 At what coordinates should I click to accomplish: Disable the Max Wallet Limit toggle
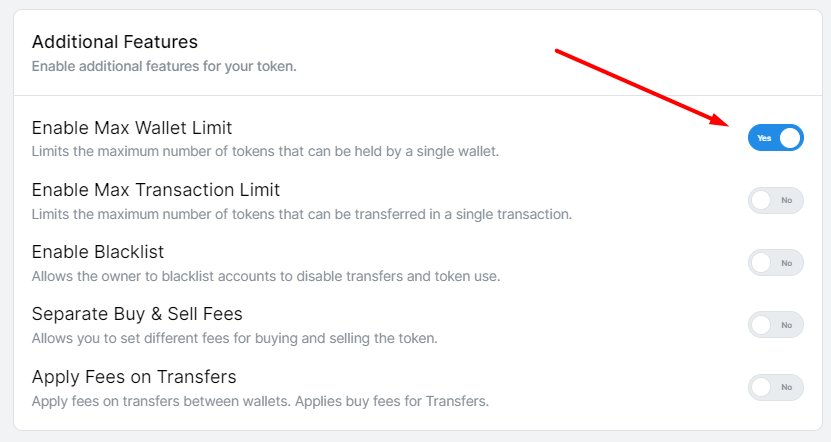(775, 138)
